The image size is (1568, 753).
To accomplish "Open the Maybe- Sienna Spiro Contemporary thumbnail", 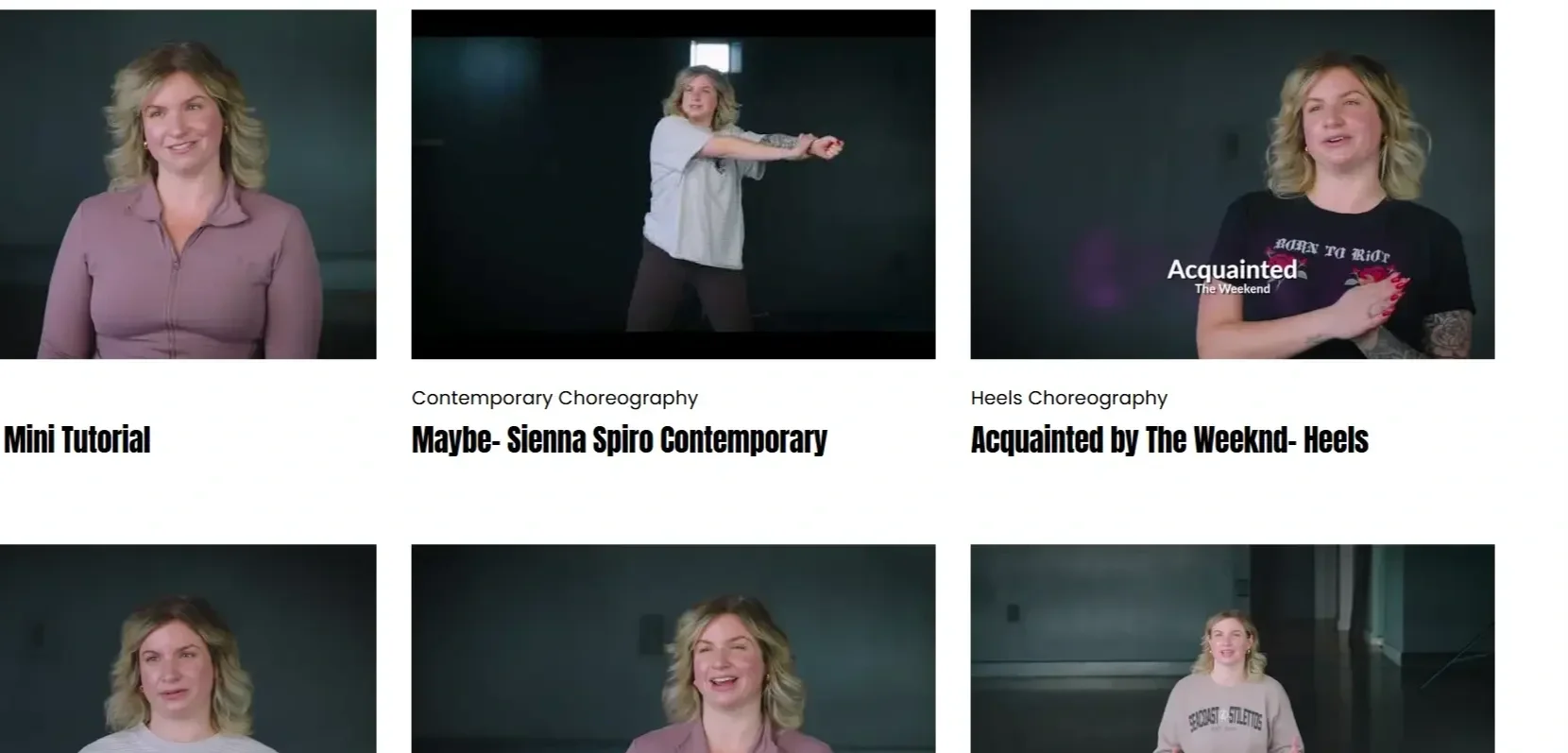I will point(673,184).
